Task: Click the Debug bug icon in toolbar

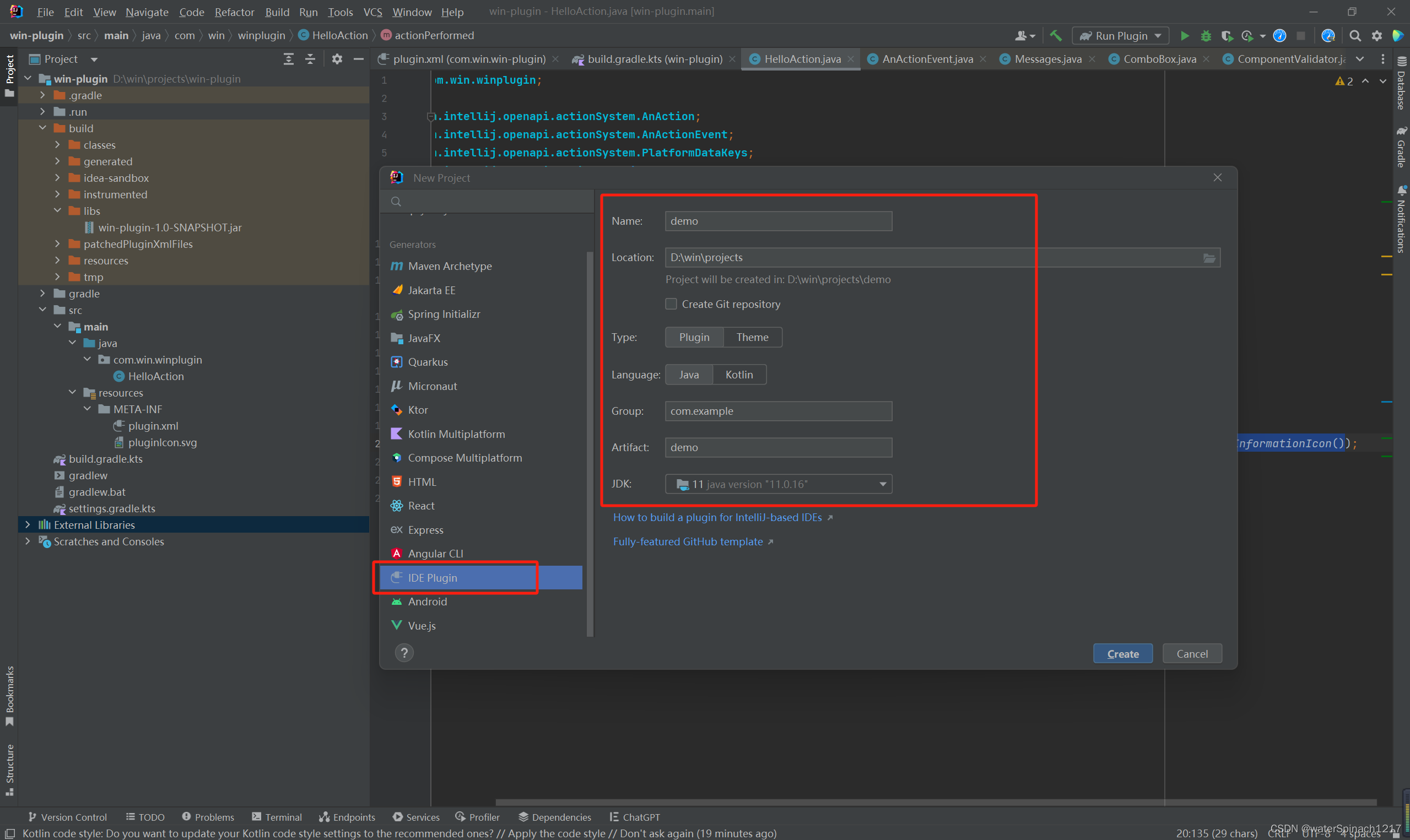Action: tap(1206, 36)
